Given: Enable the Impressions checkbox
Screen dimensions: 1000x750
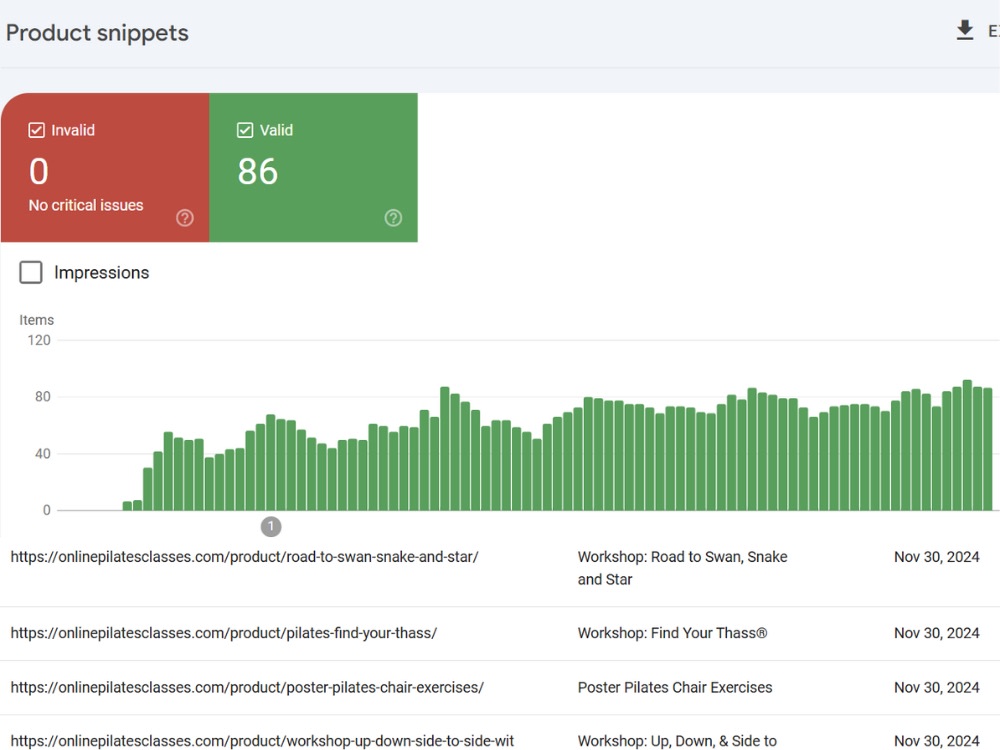Looking at the screenshot, I should click(x=31, y=272).
